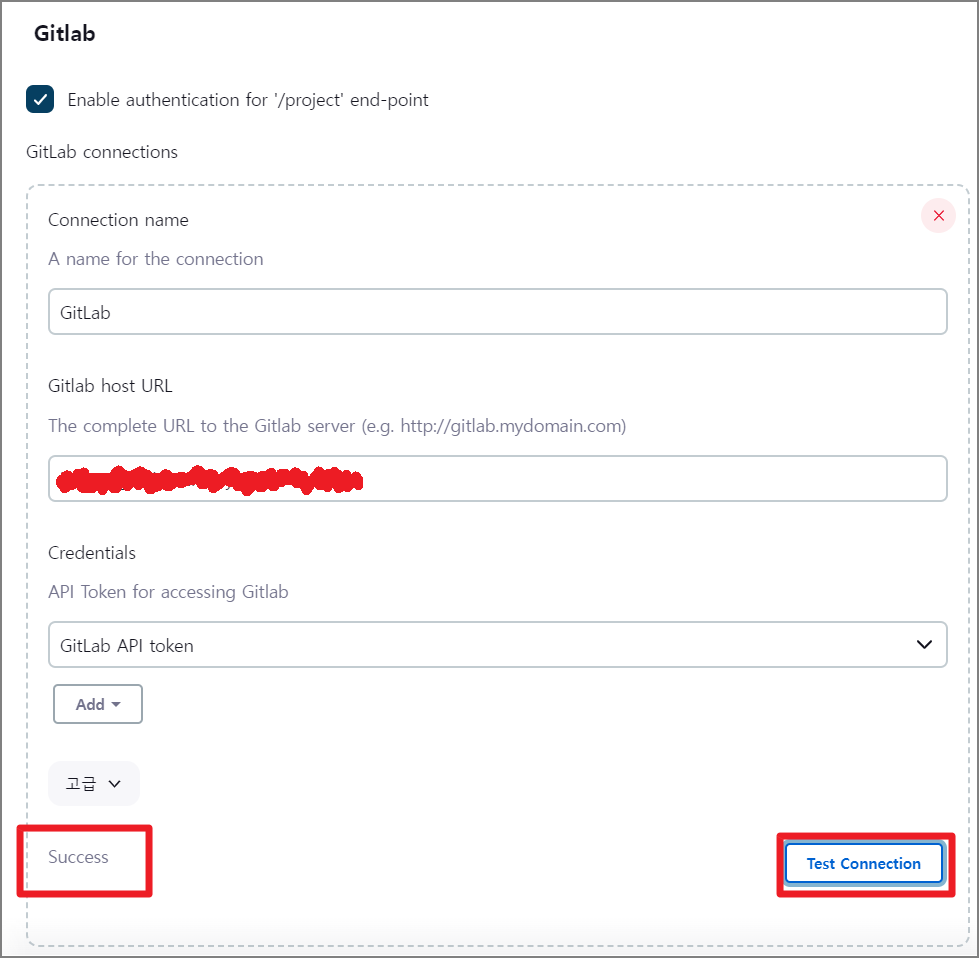Focus the Connection name input field
This screenshot has height=958, width=979.
[498, 312]
